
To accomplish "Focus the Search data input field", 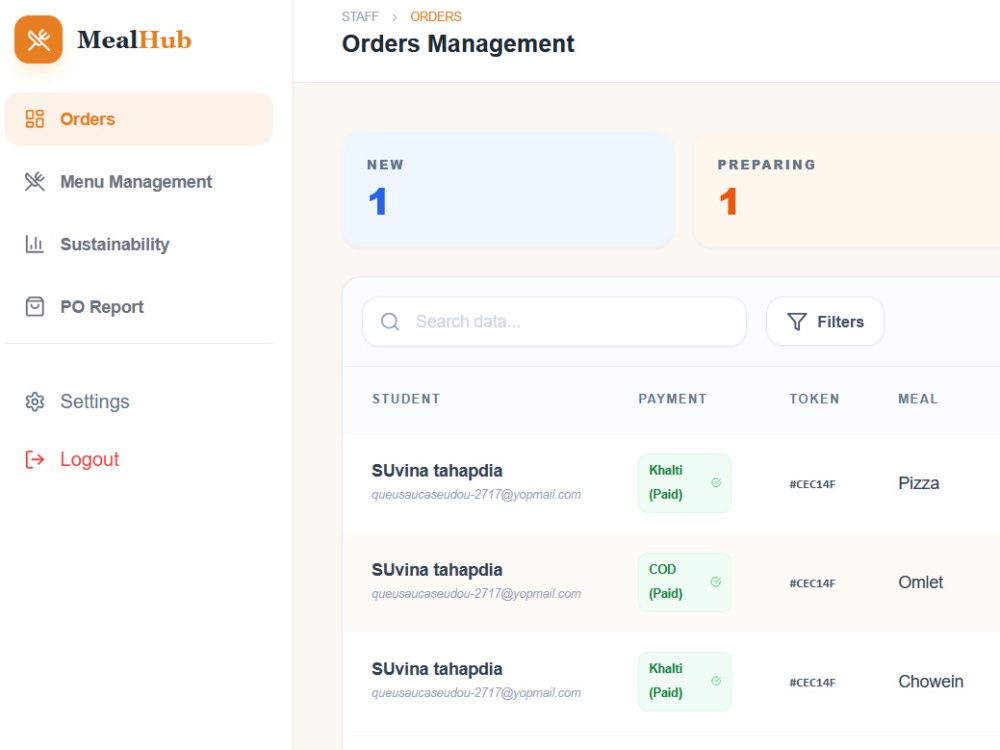I will click(x=554, y=321).
